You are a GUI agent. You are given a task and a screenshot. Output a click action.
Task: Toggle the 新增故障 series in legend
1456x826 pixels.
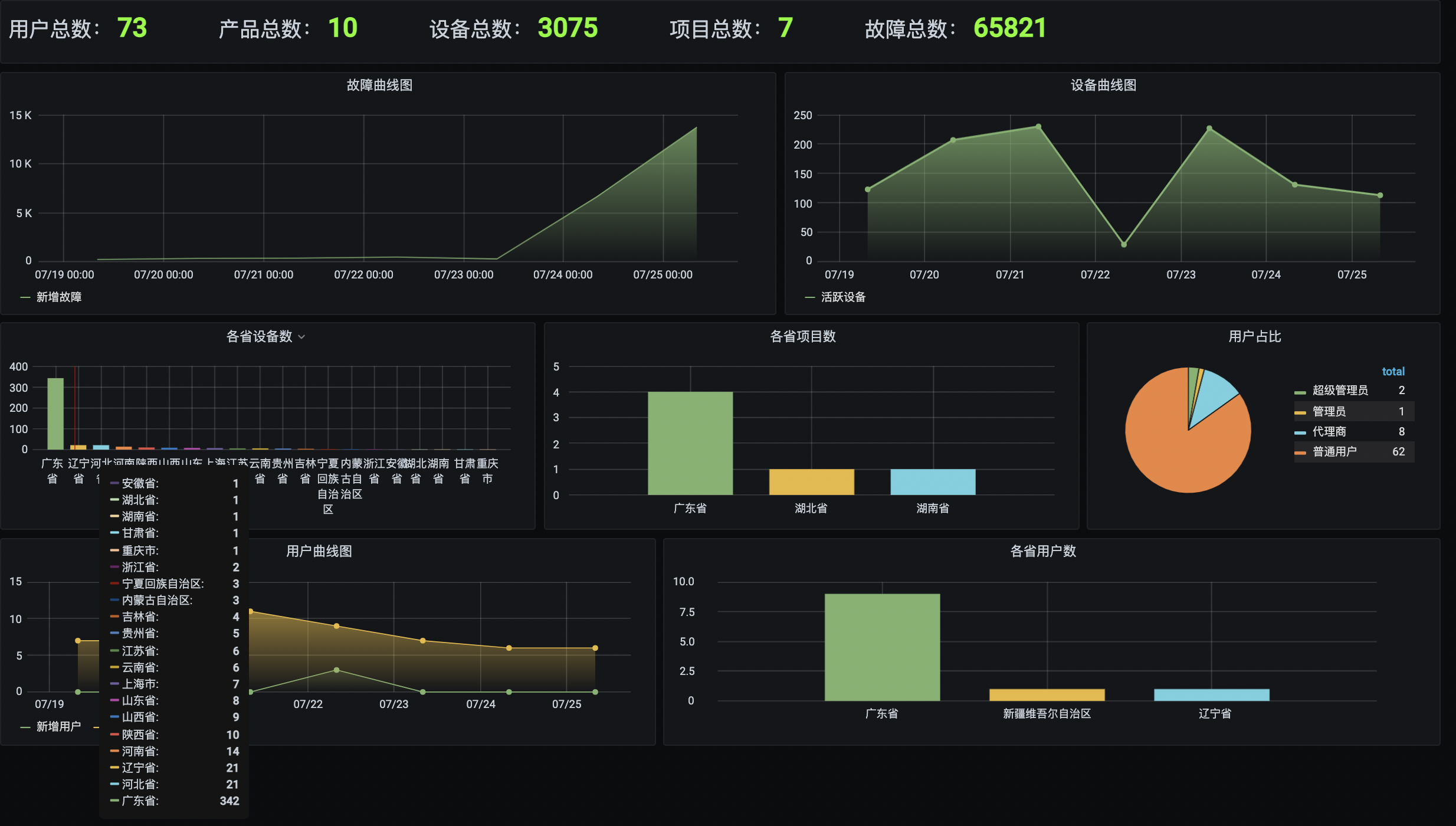click(x=59, y=297)
